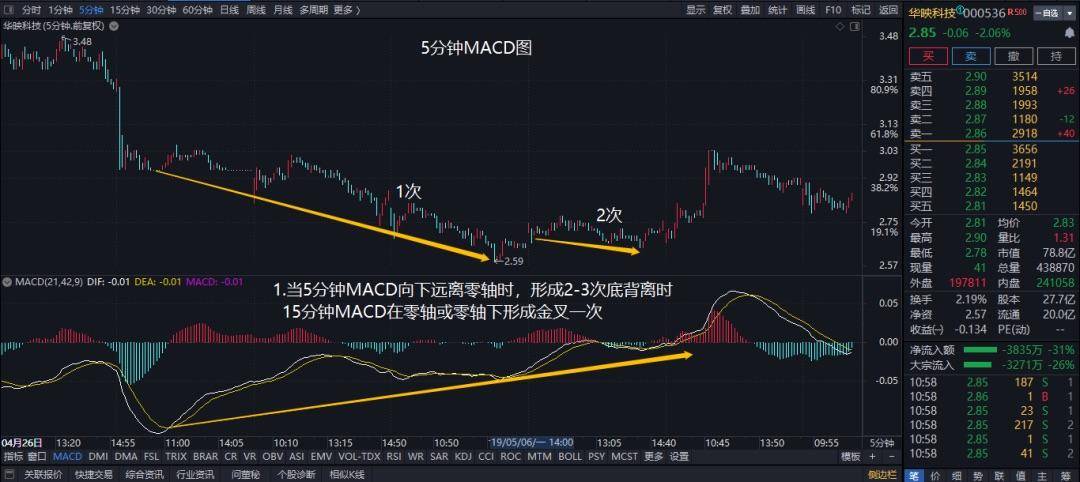1080x482 pixels.
Task: Open 多周期 view
Action: pyautogui.click(x=313, y=10)
